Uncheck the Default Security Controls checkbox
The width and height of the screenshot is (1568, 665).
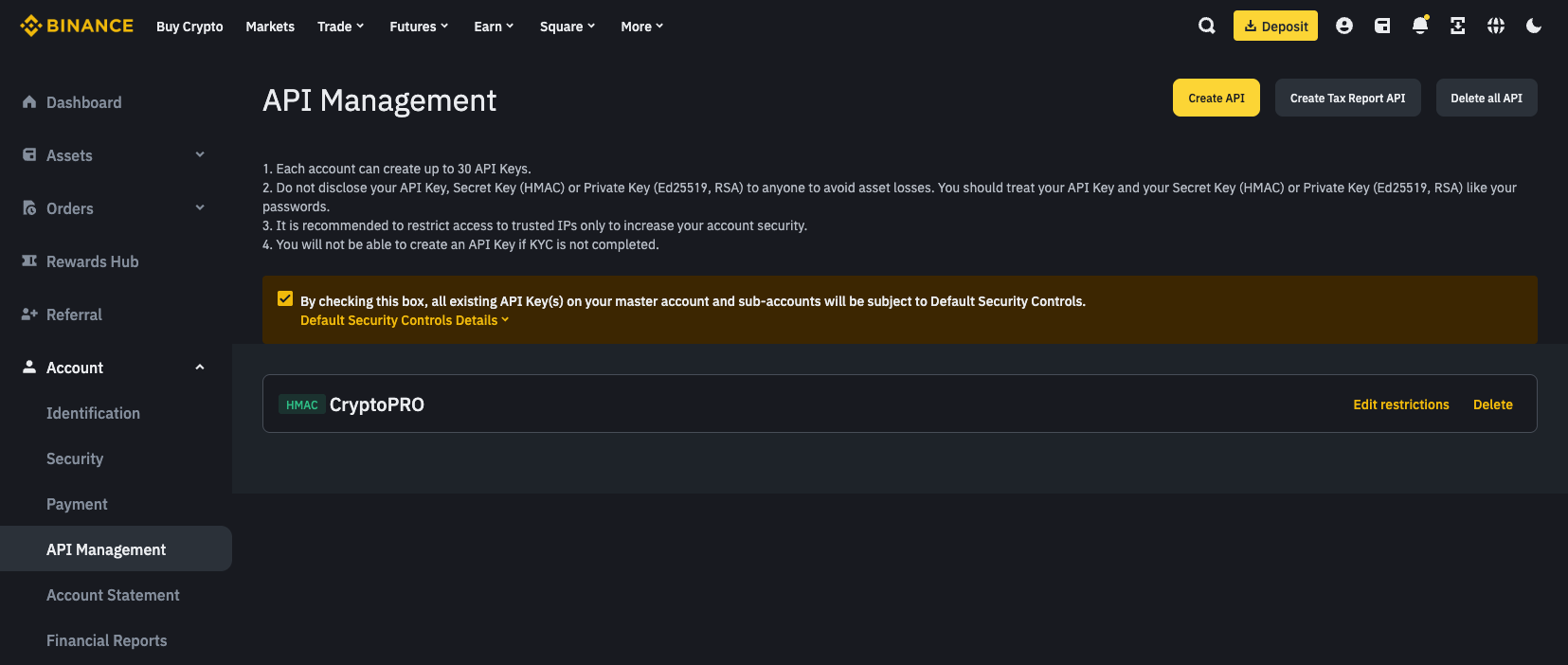coord(285,299)
